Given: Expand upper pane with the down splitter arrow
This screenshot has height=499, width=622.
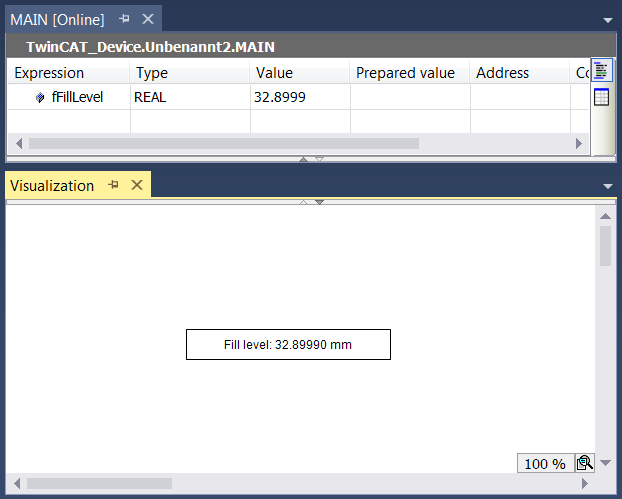Looking at the screenshot, I should point(320,159).
